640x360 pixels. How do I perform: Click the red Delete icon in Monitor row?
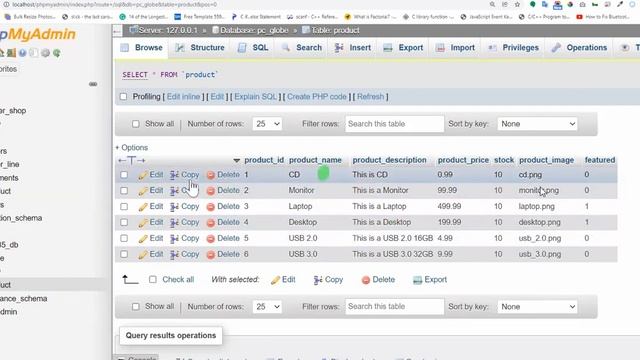coord(211,191)
